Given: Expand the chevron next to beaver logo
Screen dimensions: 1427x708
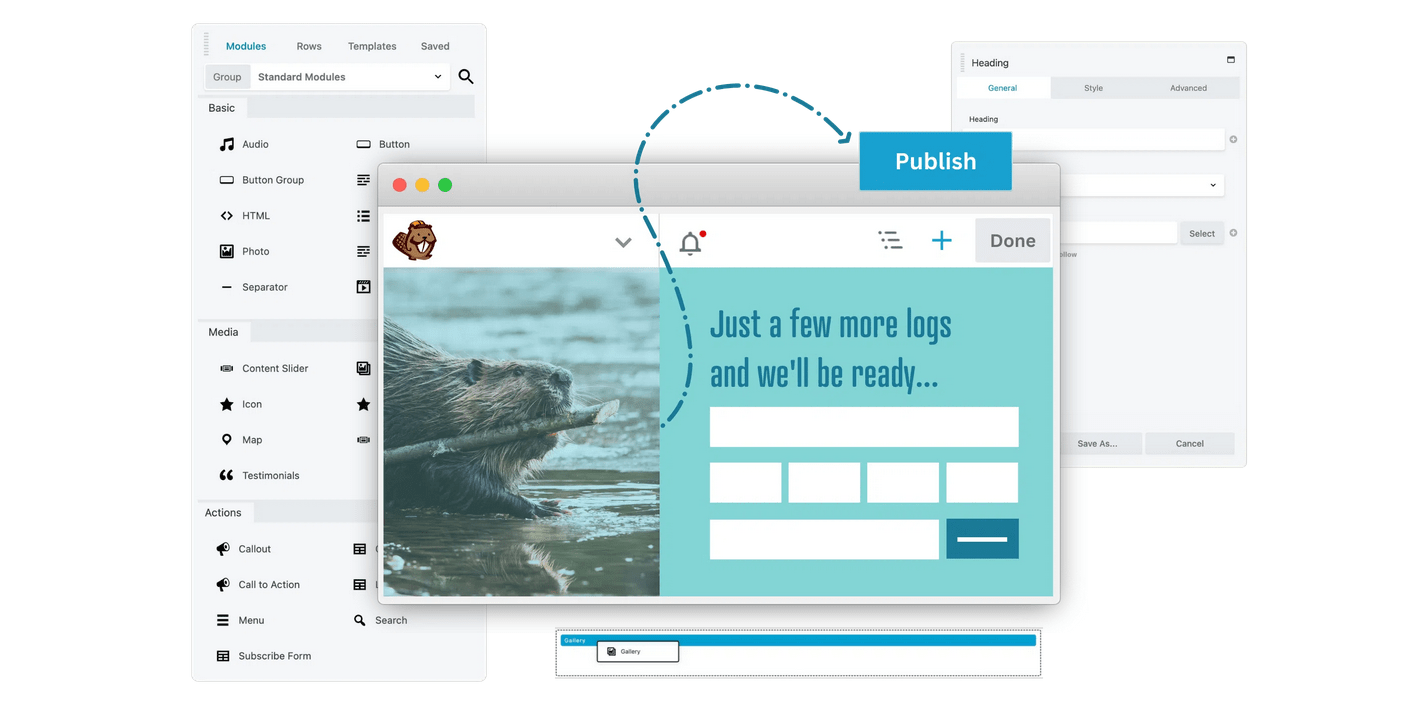Looking at the screenshot, I should pos(623,242).
